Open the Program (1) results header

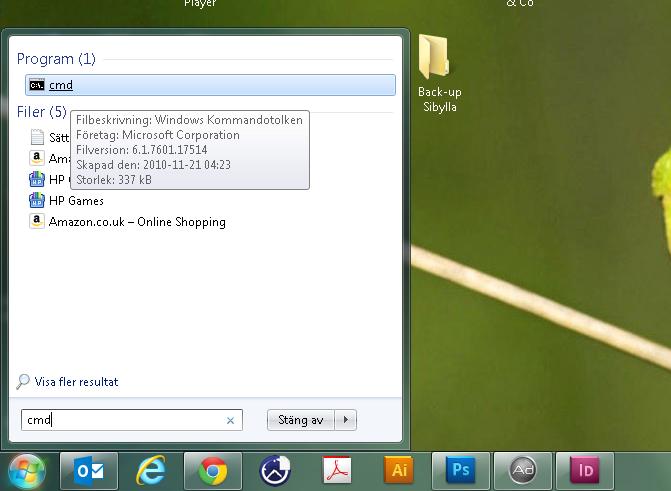point(56,59)
